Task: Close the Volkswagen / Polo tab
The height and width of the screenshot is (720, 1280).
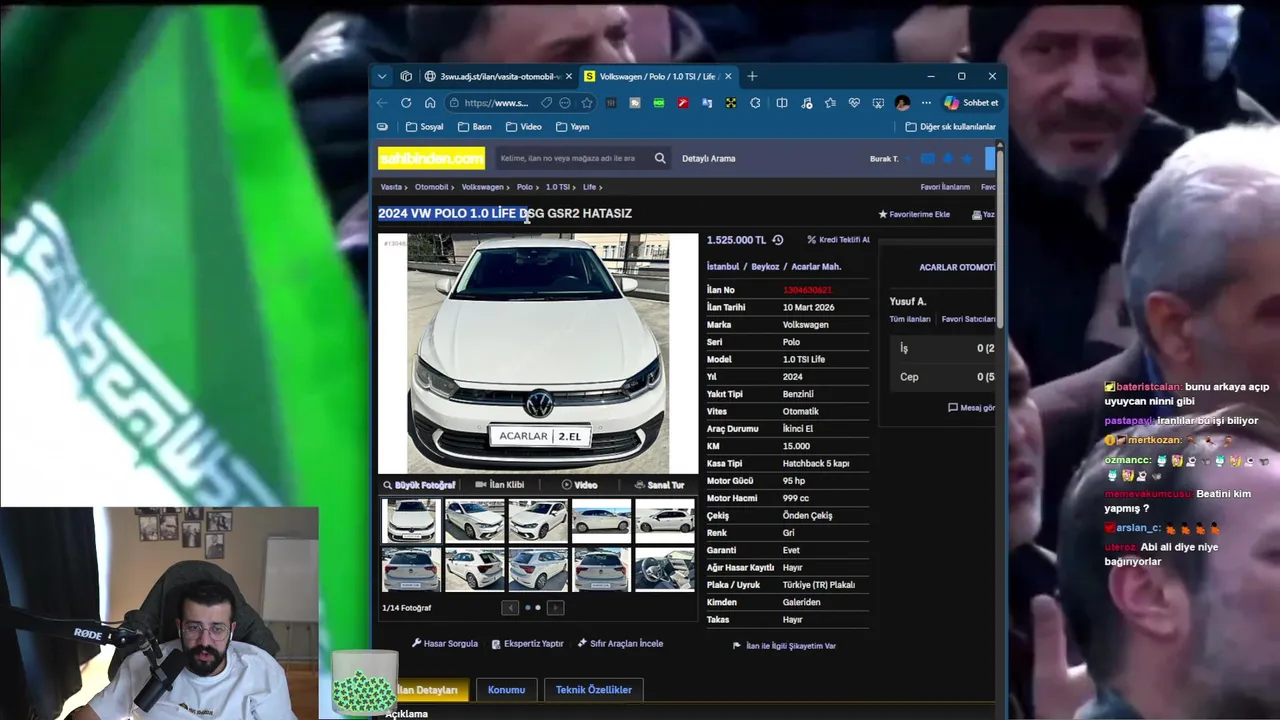Action: click(x=728, y=76)
